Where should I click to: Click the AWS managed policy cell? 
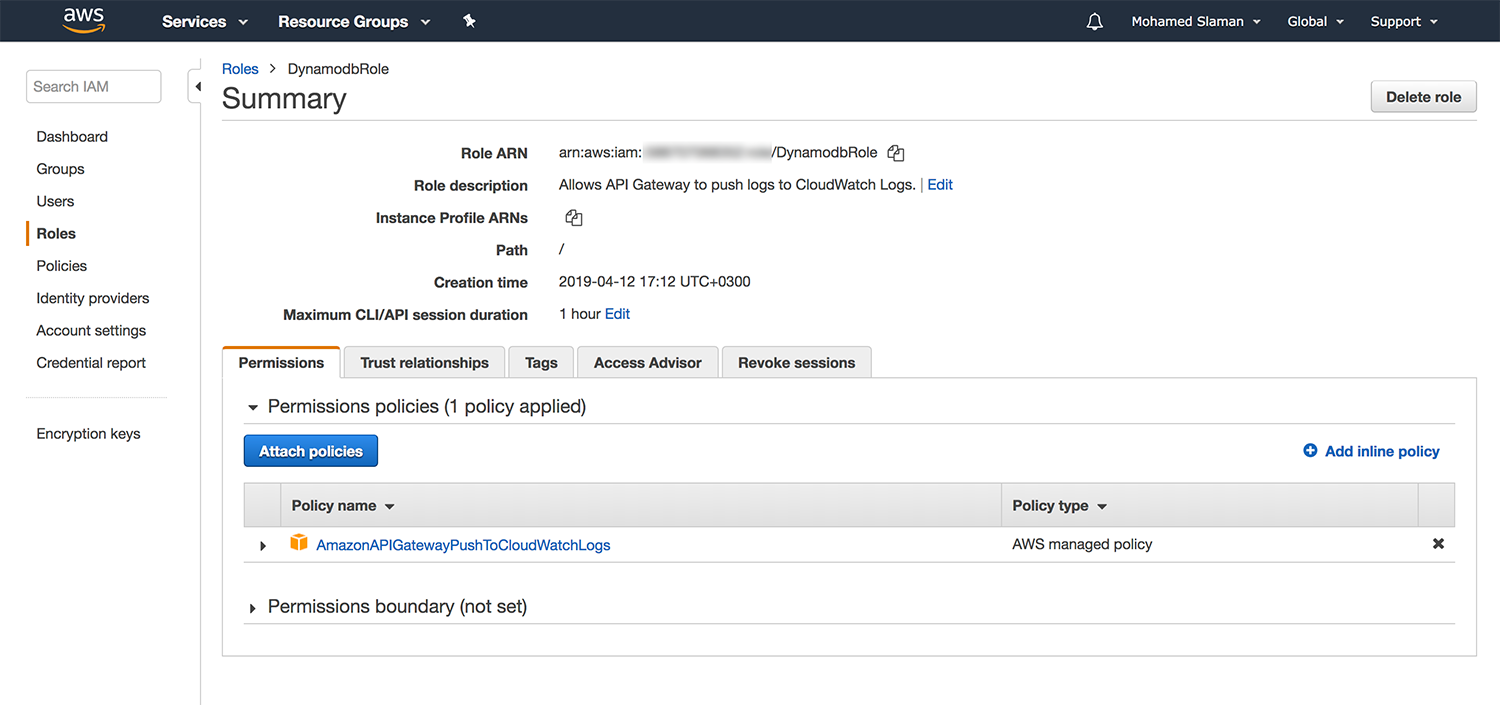click(x=1082, y=544)
